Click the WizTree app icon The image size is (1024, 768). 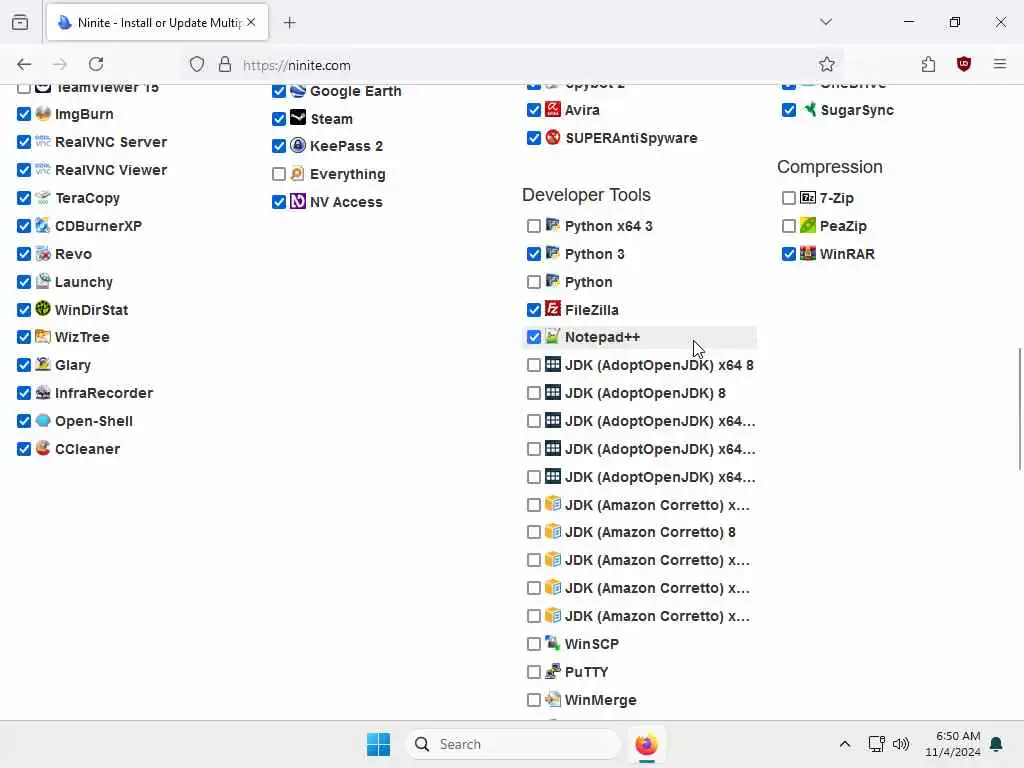[43, 336]
